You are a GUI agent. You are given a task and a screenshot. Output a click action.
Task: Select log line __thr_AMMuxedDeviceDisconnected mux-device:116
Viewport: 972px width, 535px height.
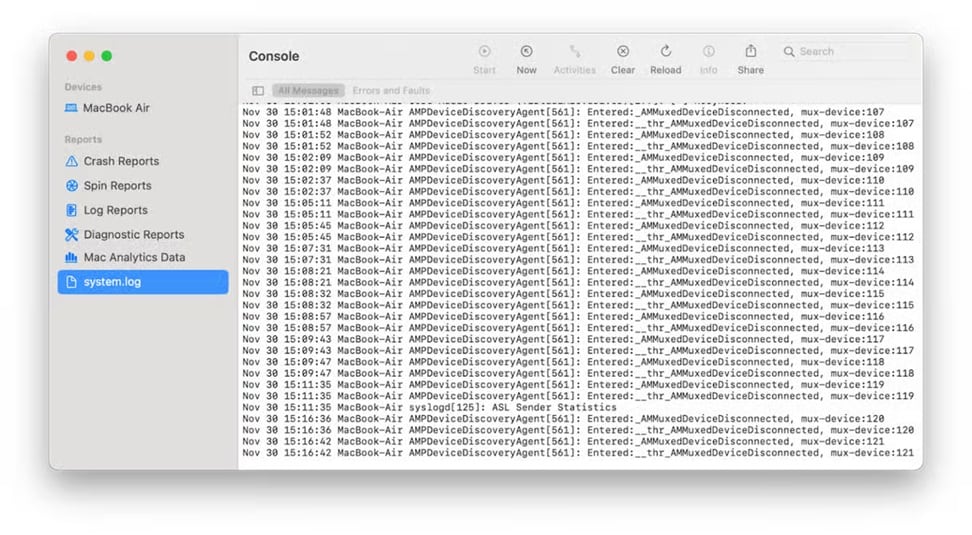(x=580, y=328)
